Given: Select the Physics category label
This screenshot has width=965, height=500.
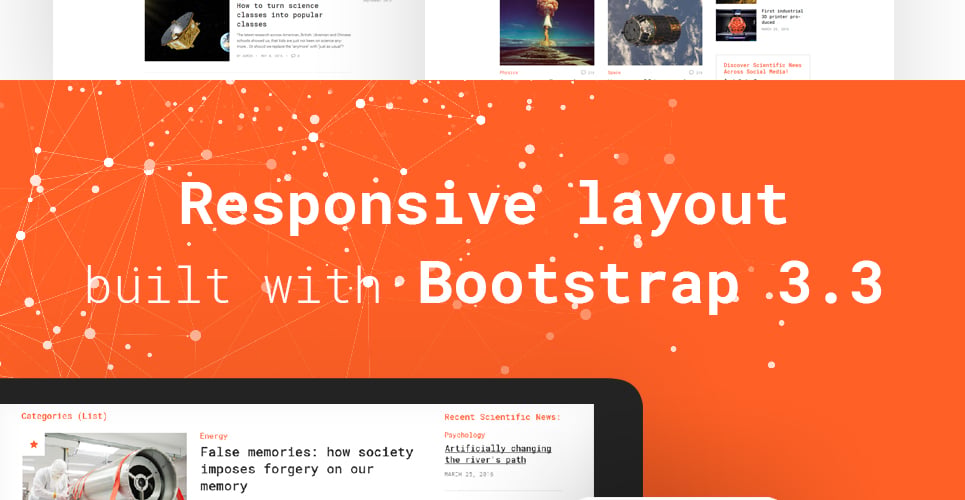Looking at the screenshot, I should [x=509, y=73].
